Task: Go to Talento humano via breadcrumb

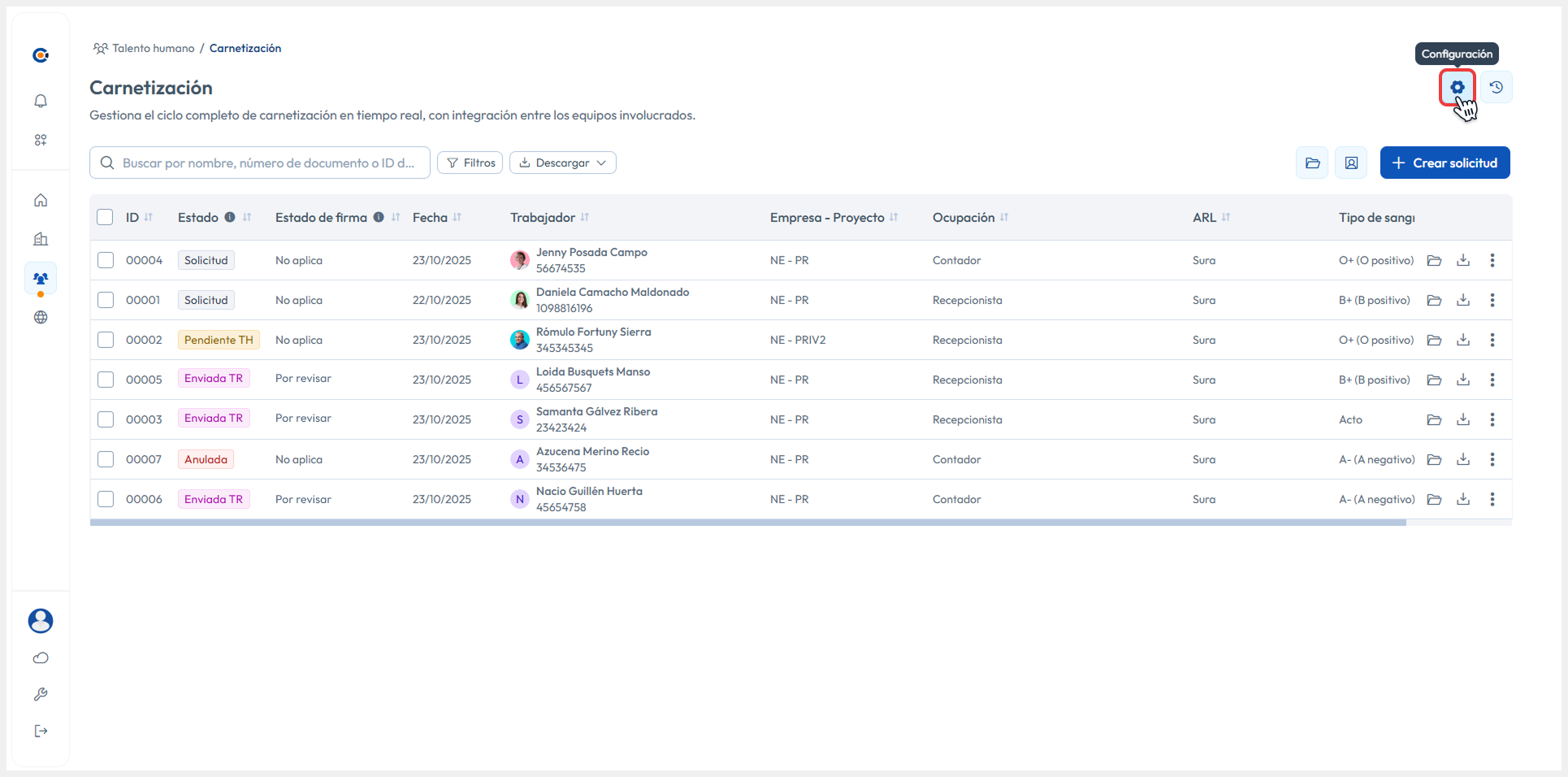Action: [x=153, y=48]
